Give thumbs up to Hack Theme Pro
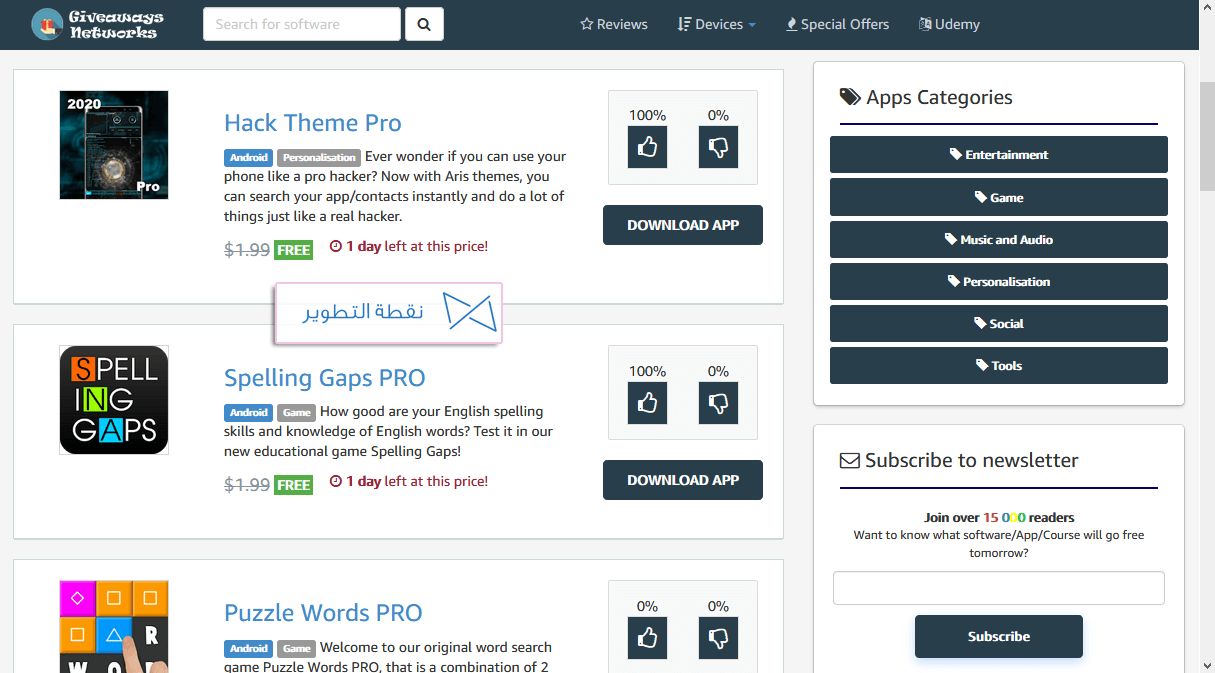The height and width of the screenshot is (673, 1215). (648, 147)
